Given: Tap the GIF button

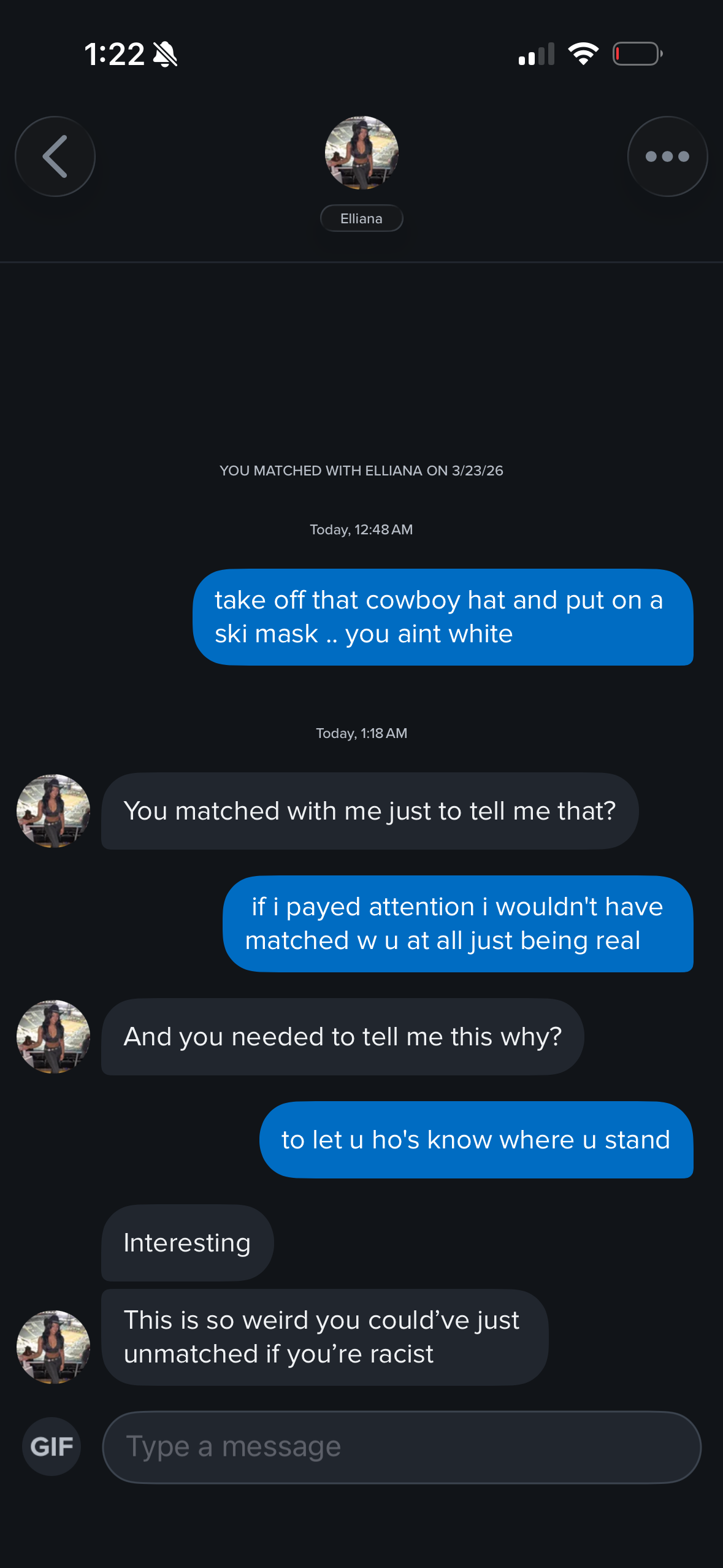Looking at the screenshot, I should click(x=52, y=1447).
